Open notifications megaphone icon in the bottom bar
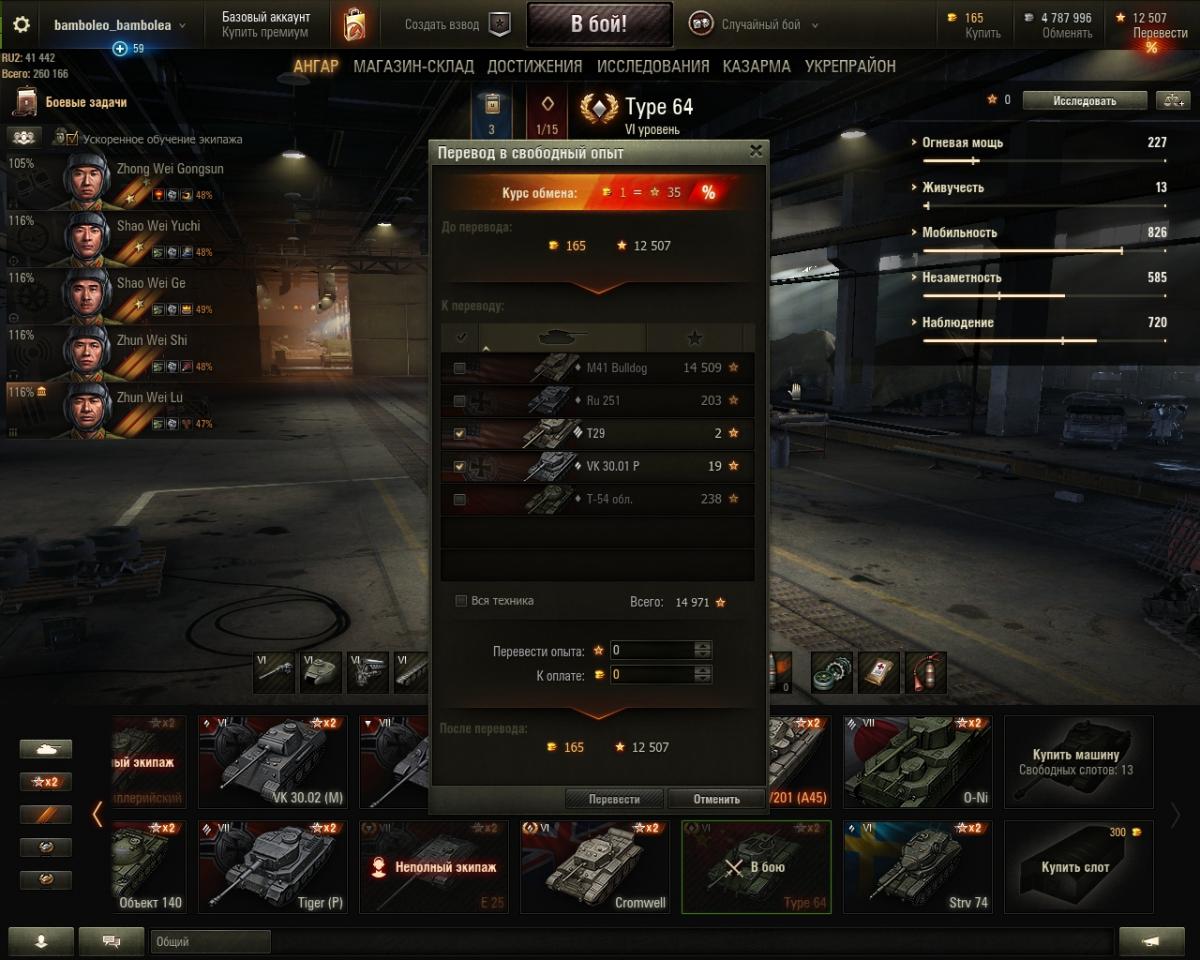Image resolution: width=1200 pixels, height=960 pixels. coord(1151,941)
